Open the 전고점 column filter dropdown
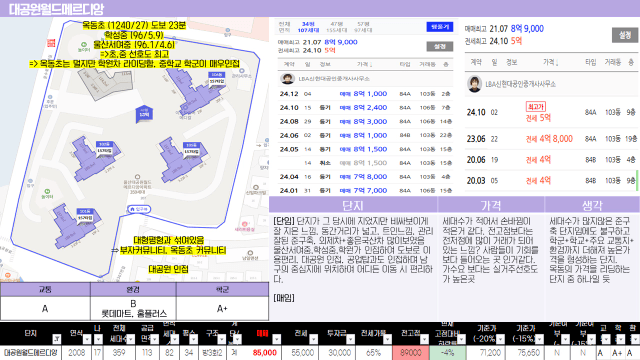Screen dimensions: 640x360 click(x=424, y=339)
